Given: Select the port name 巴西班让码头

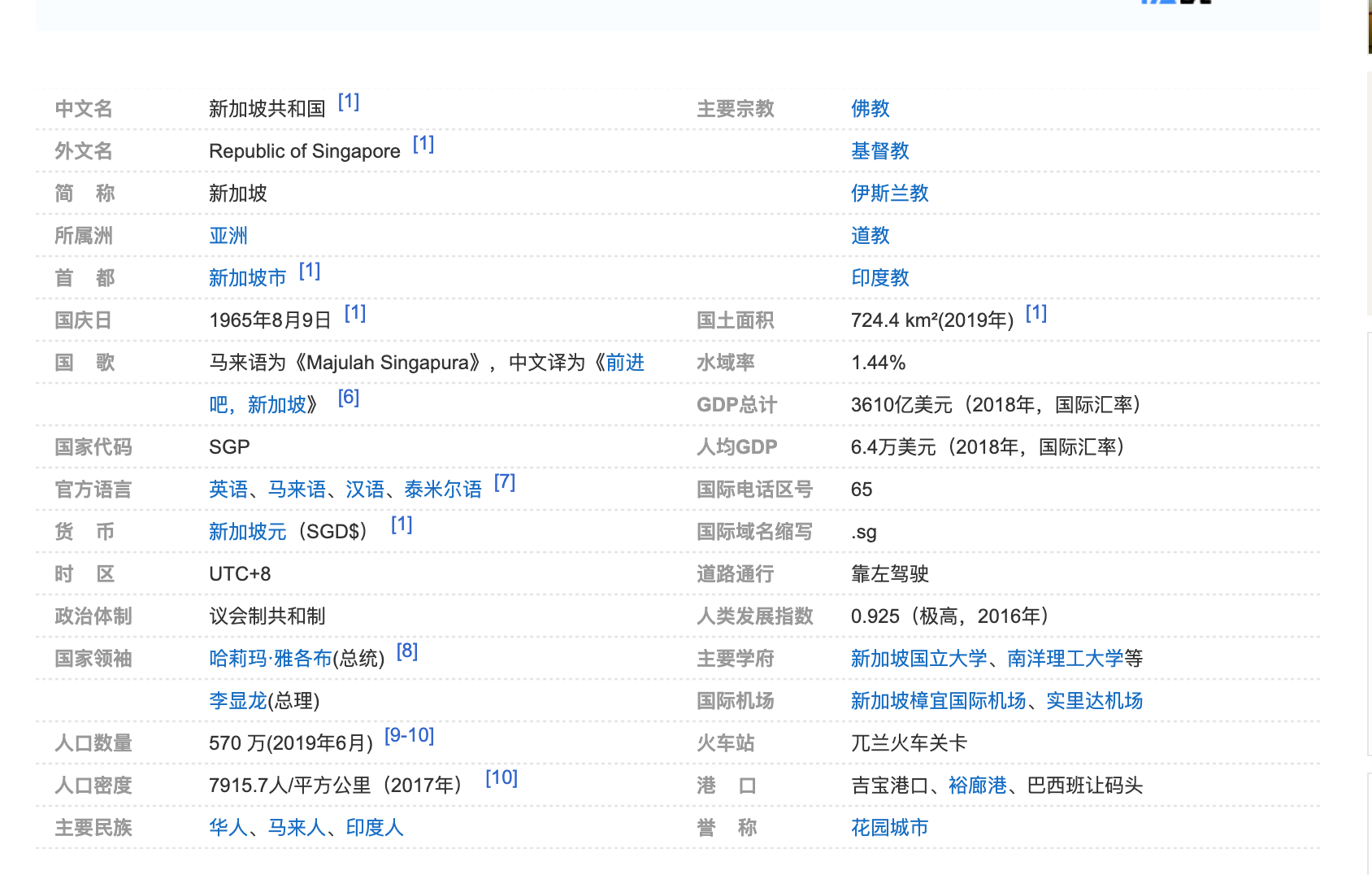Looking at the screenshot, I should pyautogui.click(x=1085, y=786).
